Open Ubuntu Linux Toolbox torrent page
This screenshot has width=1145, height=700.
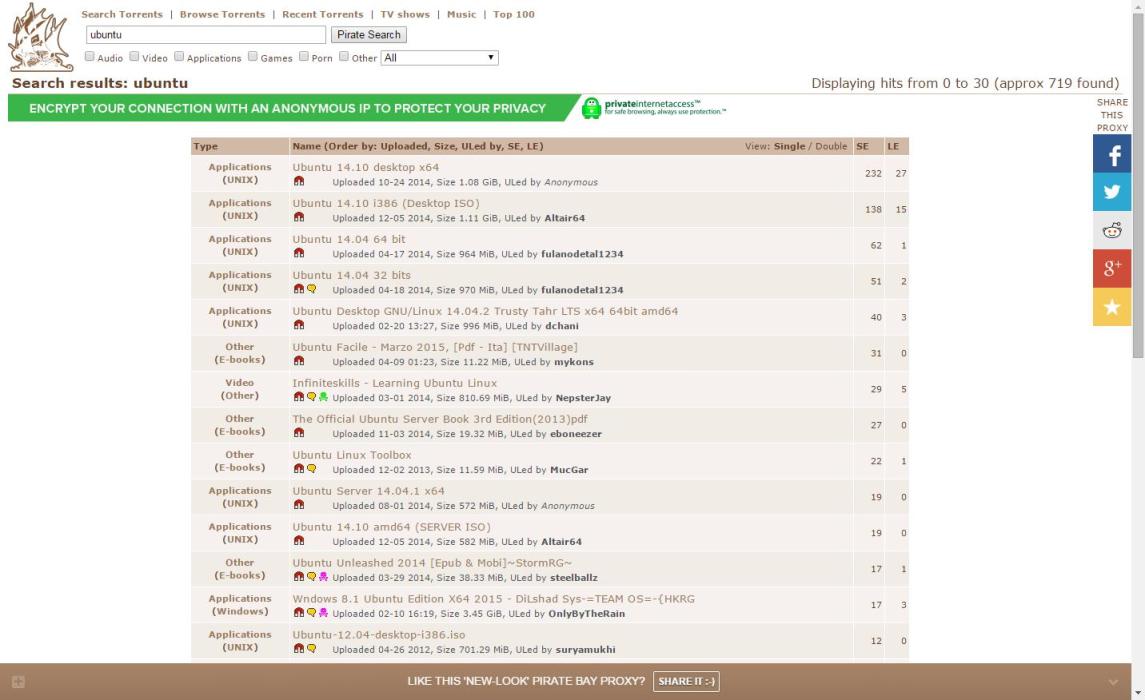coord(352,455)
